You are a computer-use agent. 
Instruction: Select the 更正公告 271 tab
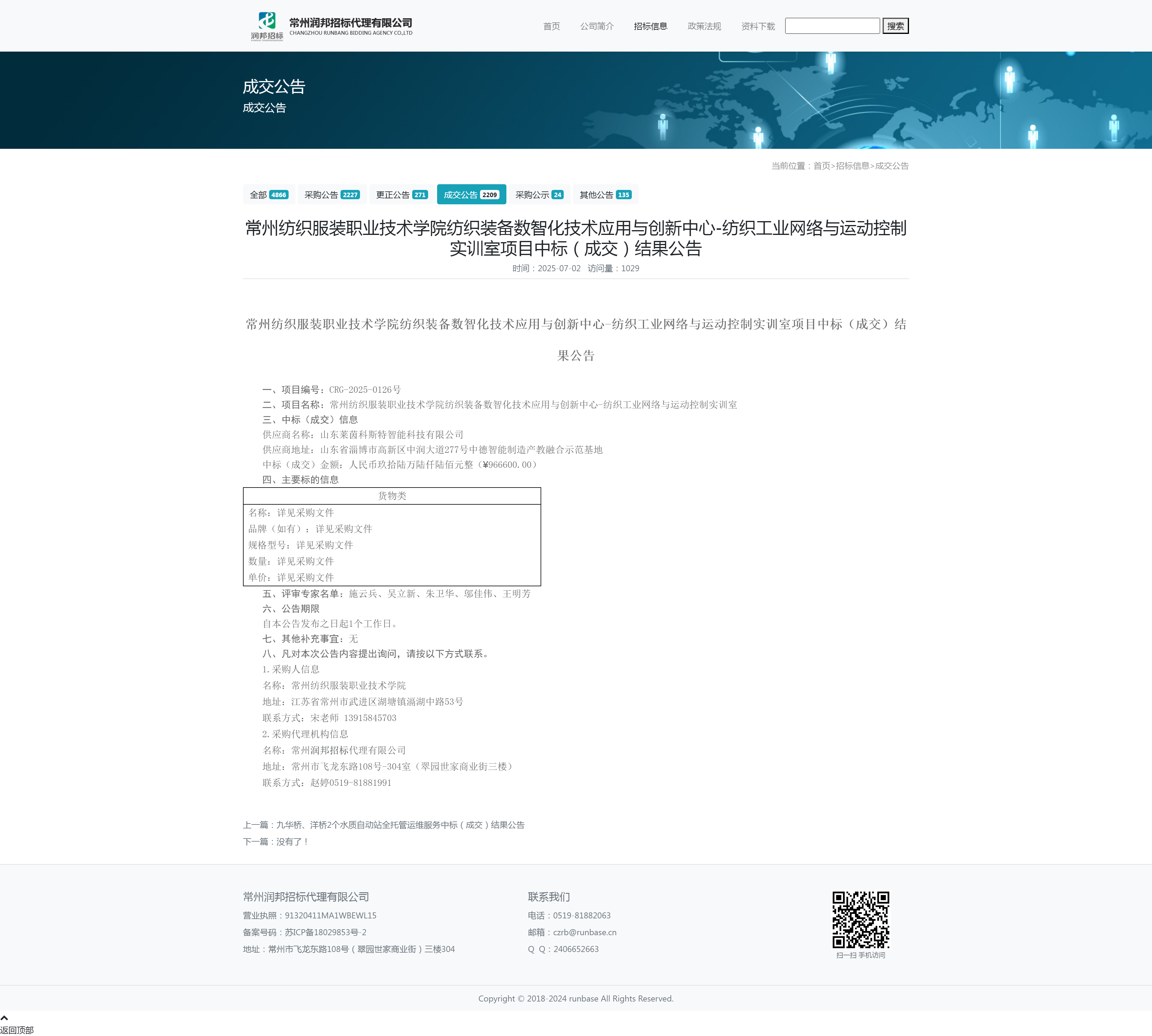tap(401, 195)
